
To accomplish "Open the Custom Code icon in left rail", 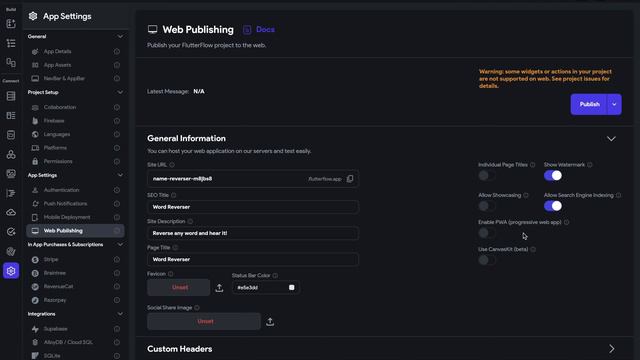I will click(x=11, y=193).
